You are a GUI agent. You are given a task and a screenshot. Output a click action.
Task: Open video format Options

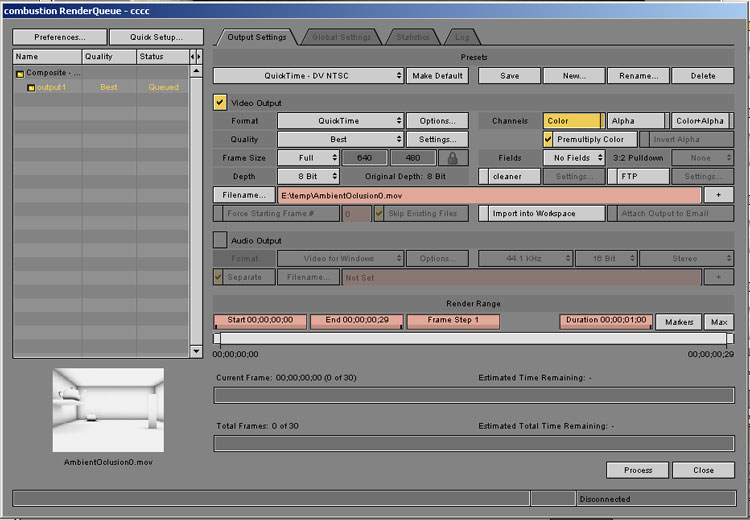[x=437, y=121]
